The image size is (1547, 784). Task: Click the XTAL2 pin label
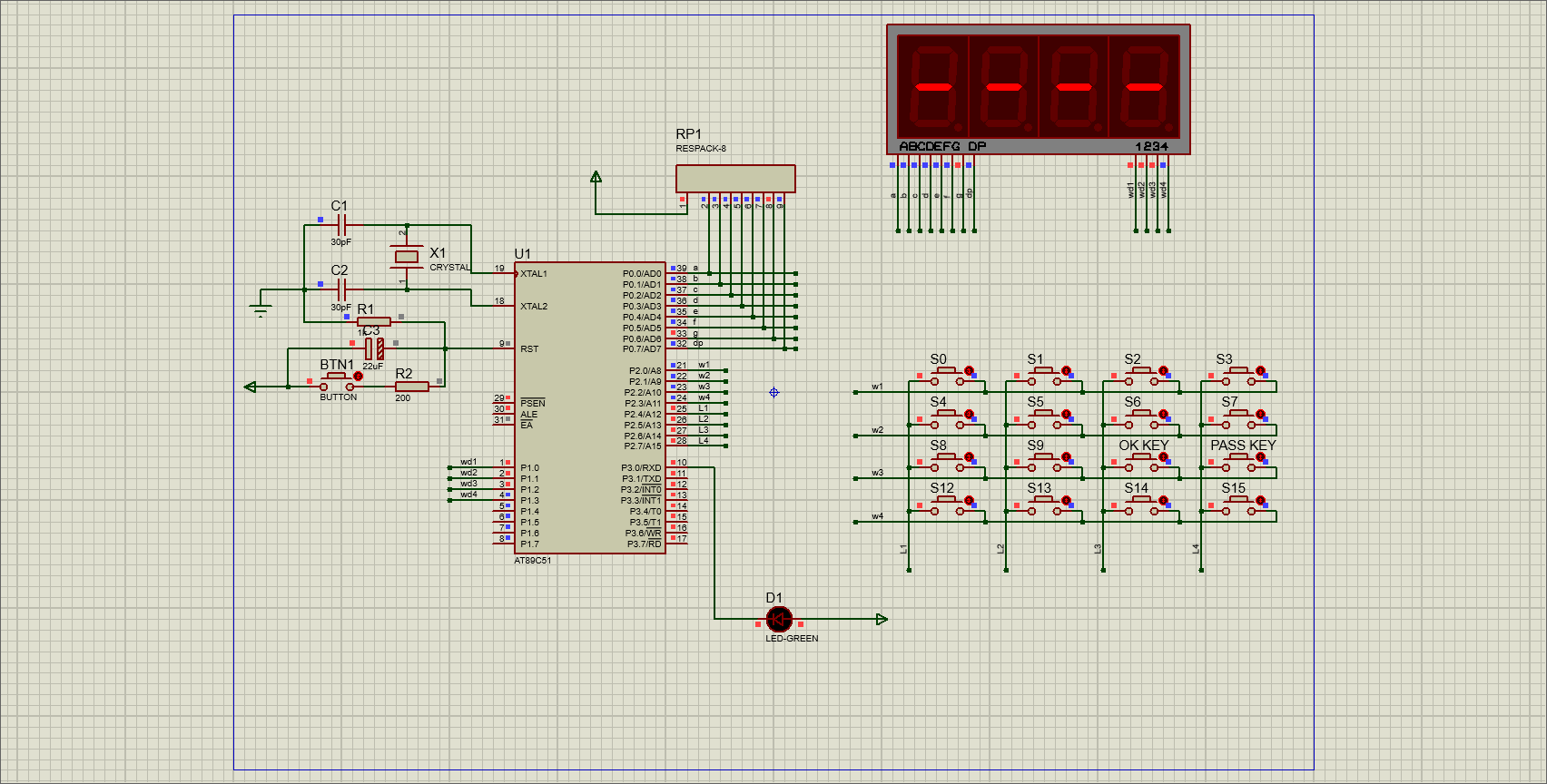534,307
